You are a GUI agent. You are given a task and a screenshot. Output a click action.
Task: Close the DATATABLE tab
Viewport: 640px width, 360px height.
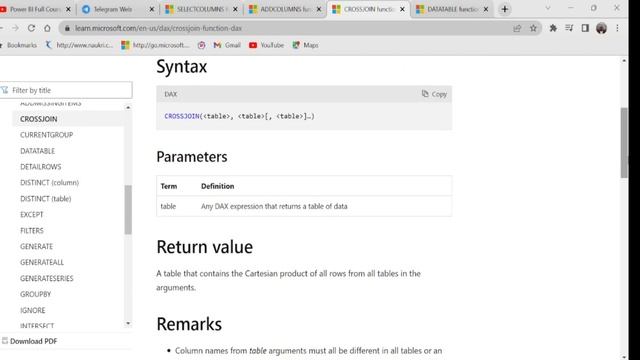point(486,9)
